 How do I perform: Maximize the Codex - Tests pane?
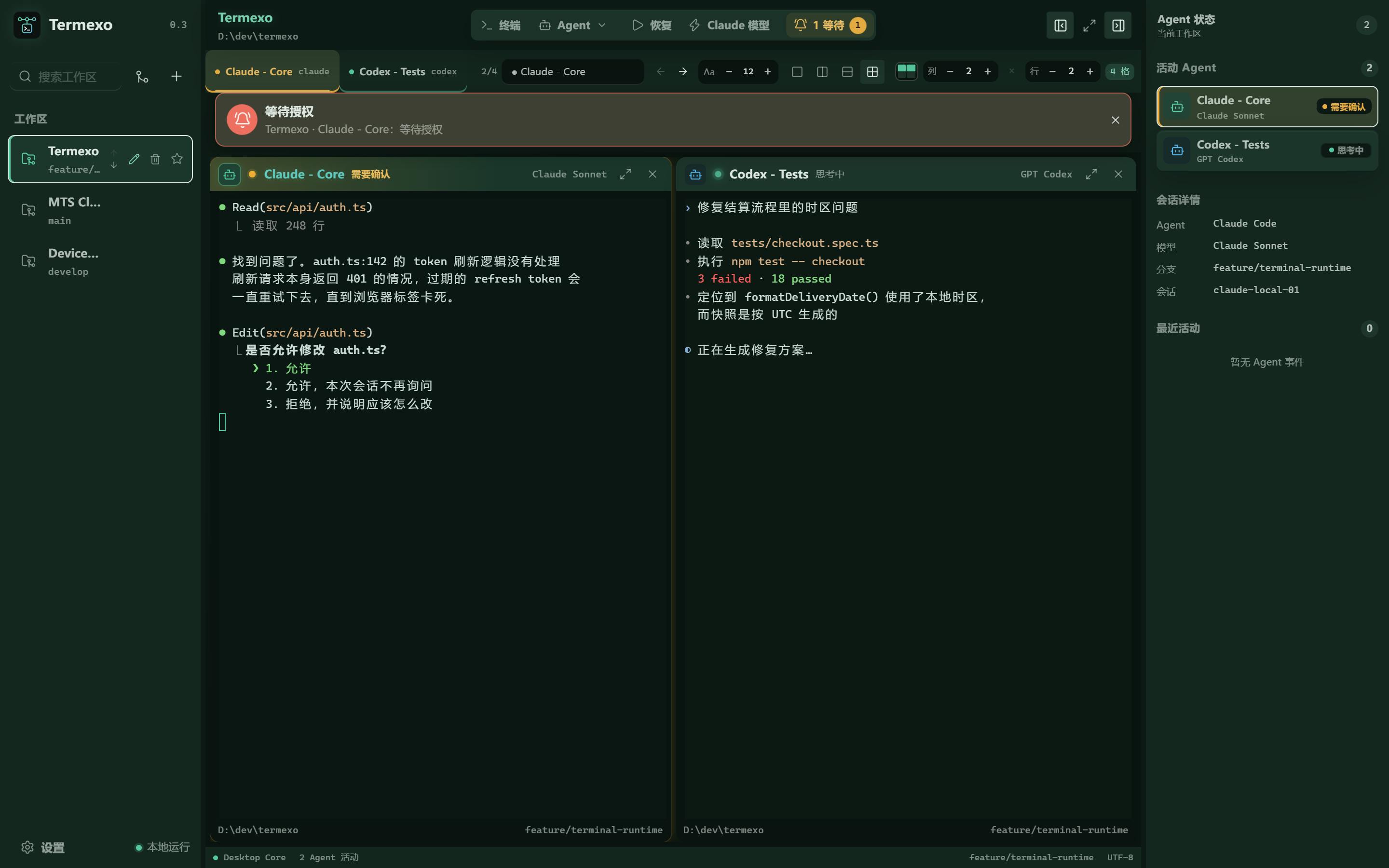click(x=1091, y=174)
